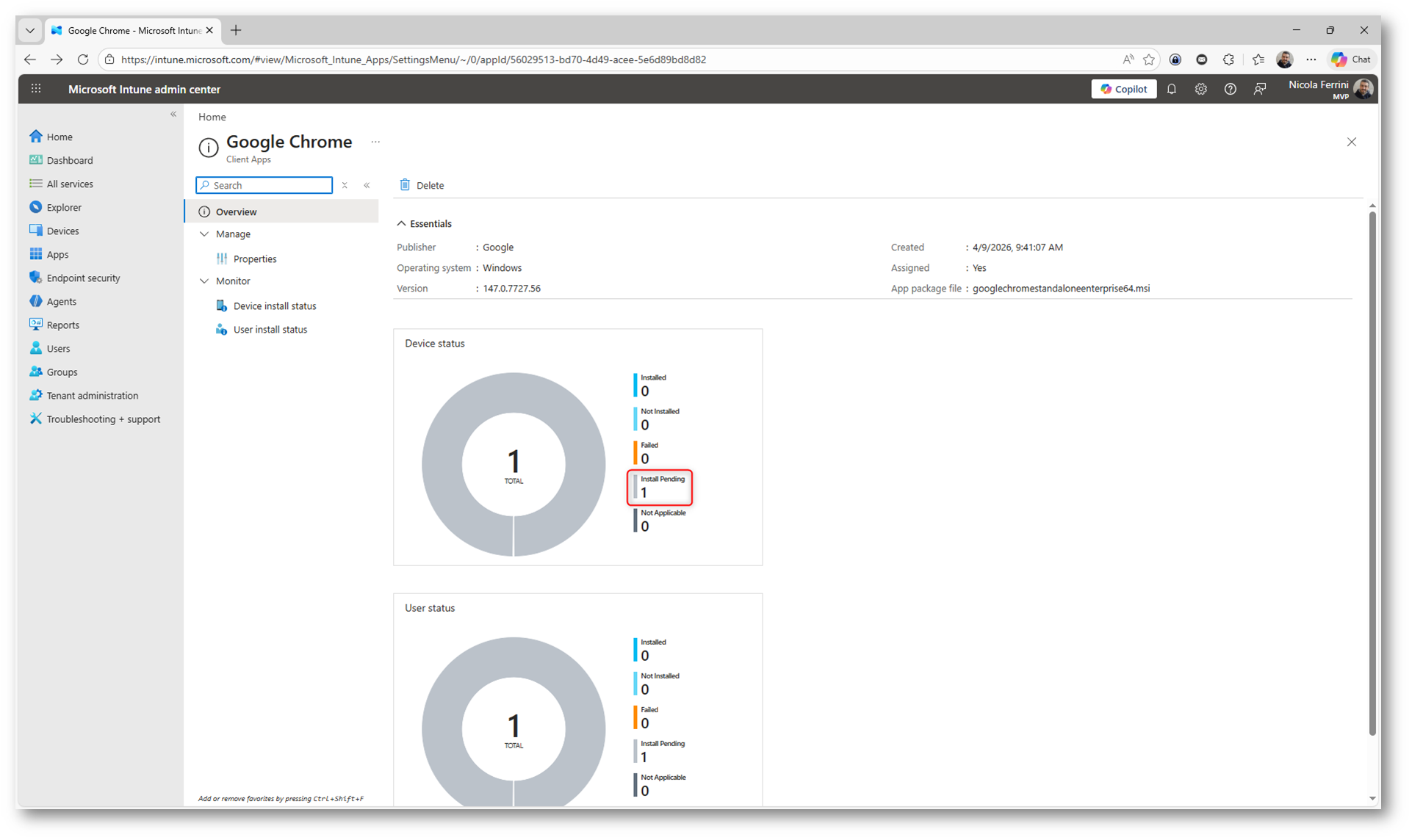The width and height of the screenshot is (1412, 840).
Task: Open Endpoint security in sidebar
Action: point(83,278)
